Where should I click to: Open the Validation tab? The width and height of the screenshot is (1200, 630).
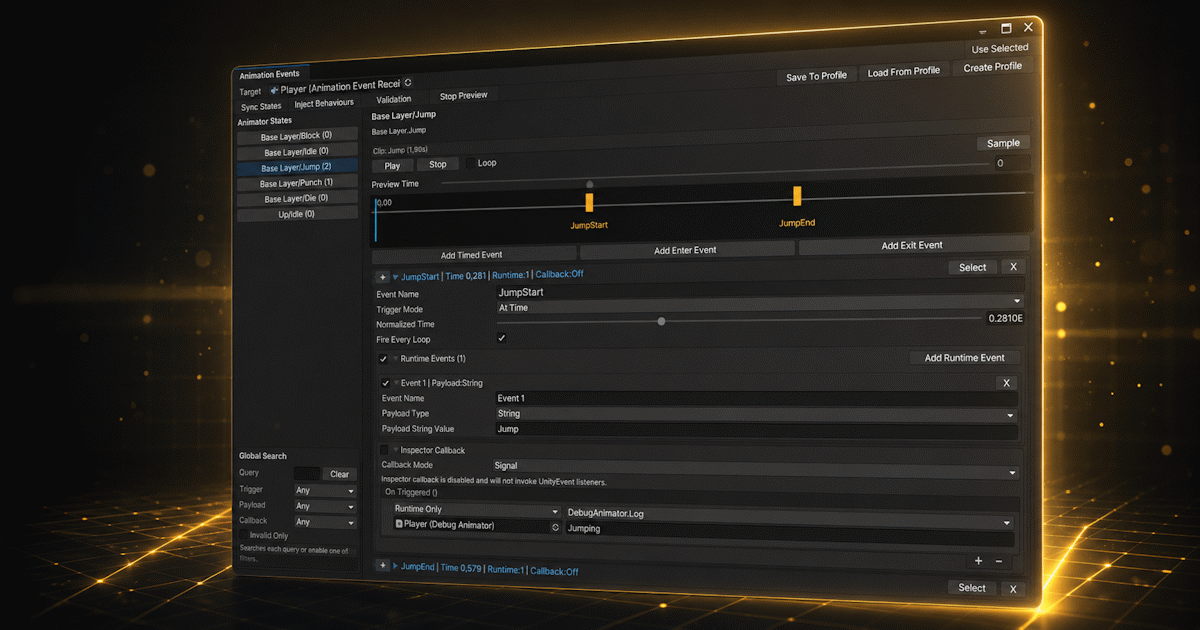[394, 99]
